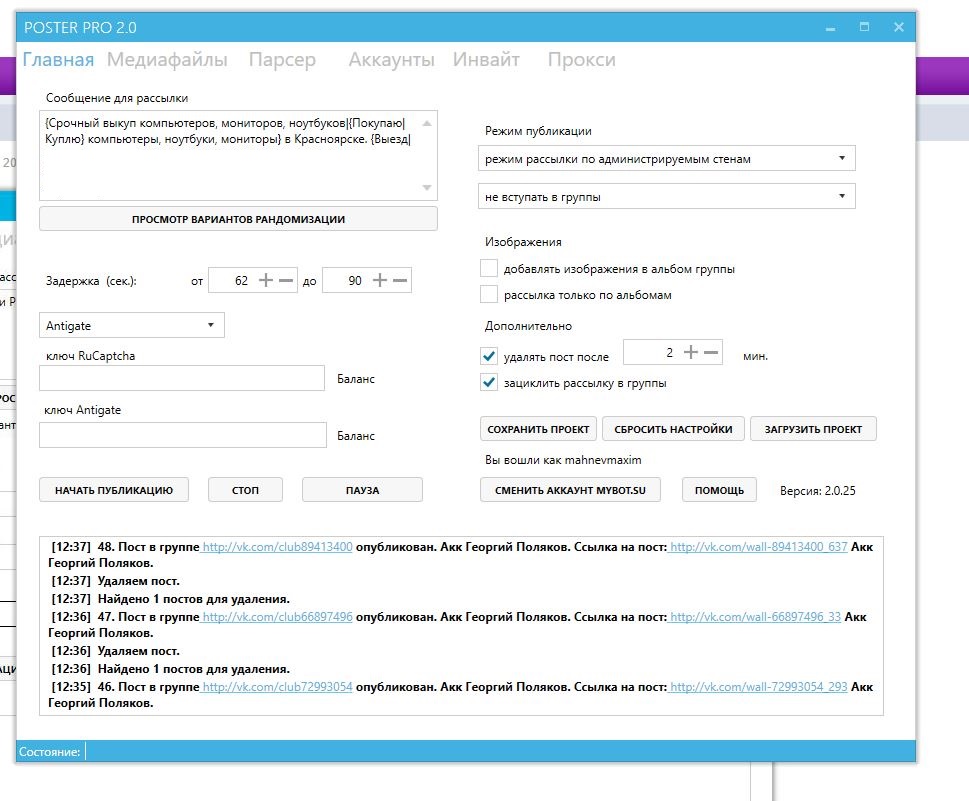Switch to the Главная tab
Image resolution: width=969 pixels, height=801 pixels.
click(x=58, y=60)
